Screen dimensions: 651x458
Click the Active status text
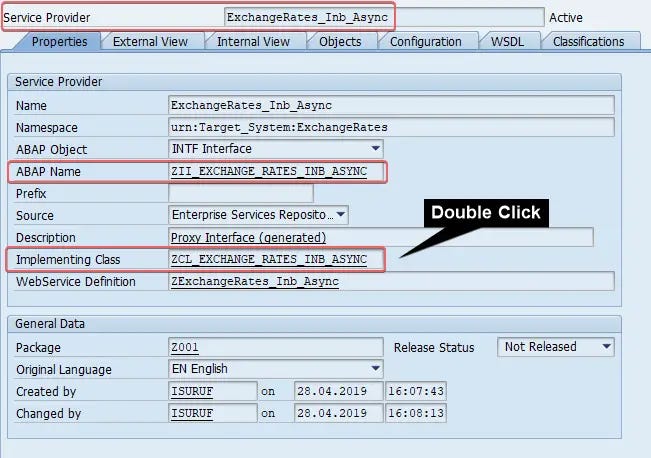click(565, 17)
